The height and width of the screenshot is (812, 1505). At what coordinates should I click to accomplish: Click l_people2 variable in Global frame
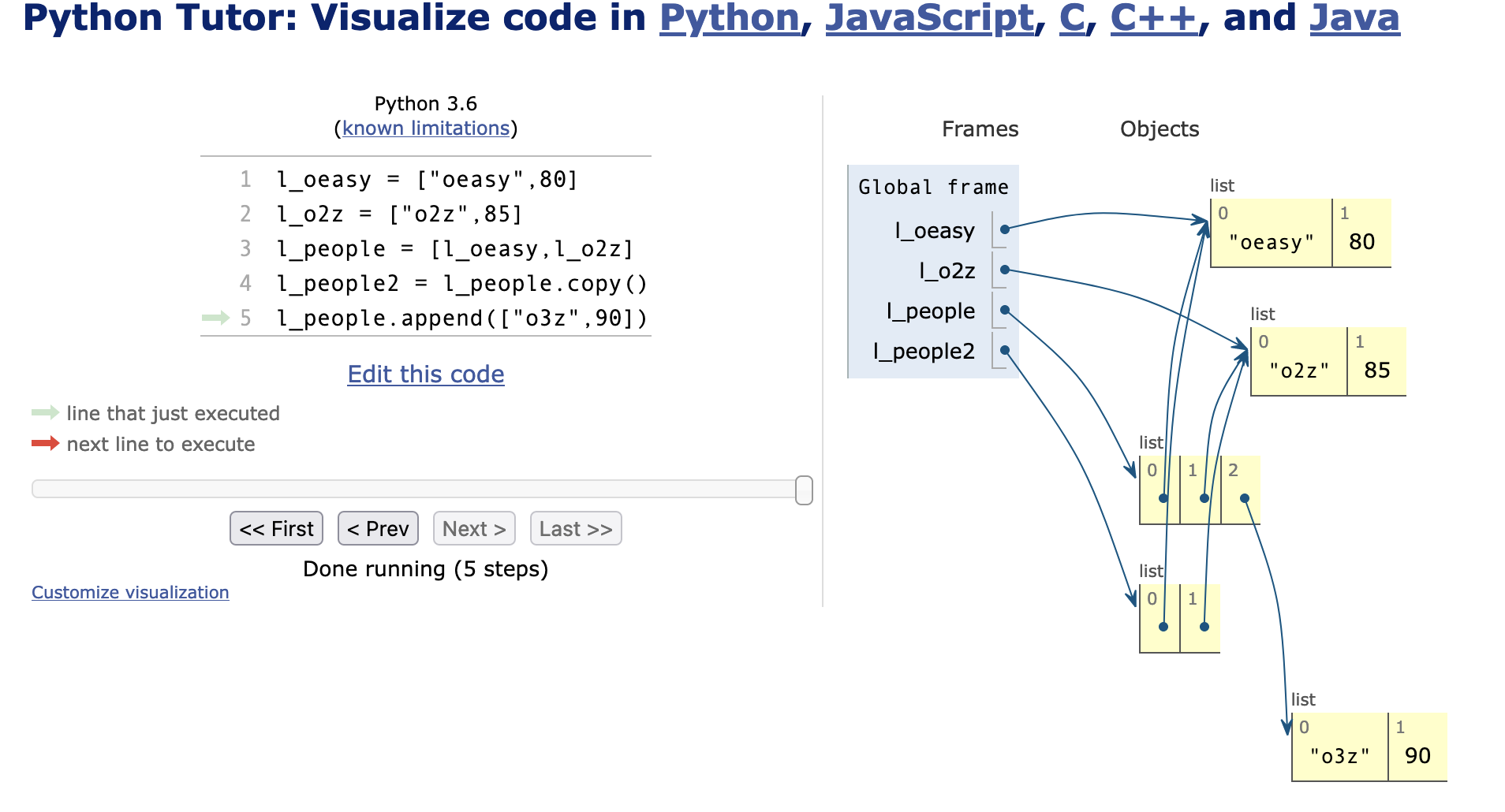coord(924,351)
